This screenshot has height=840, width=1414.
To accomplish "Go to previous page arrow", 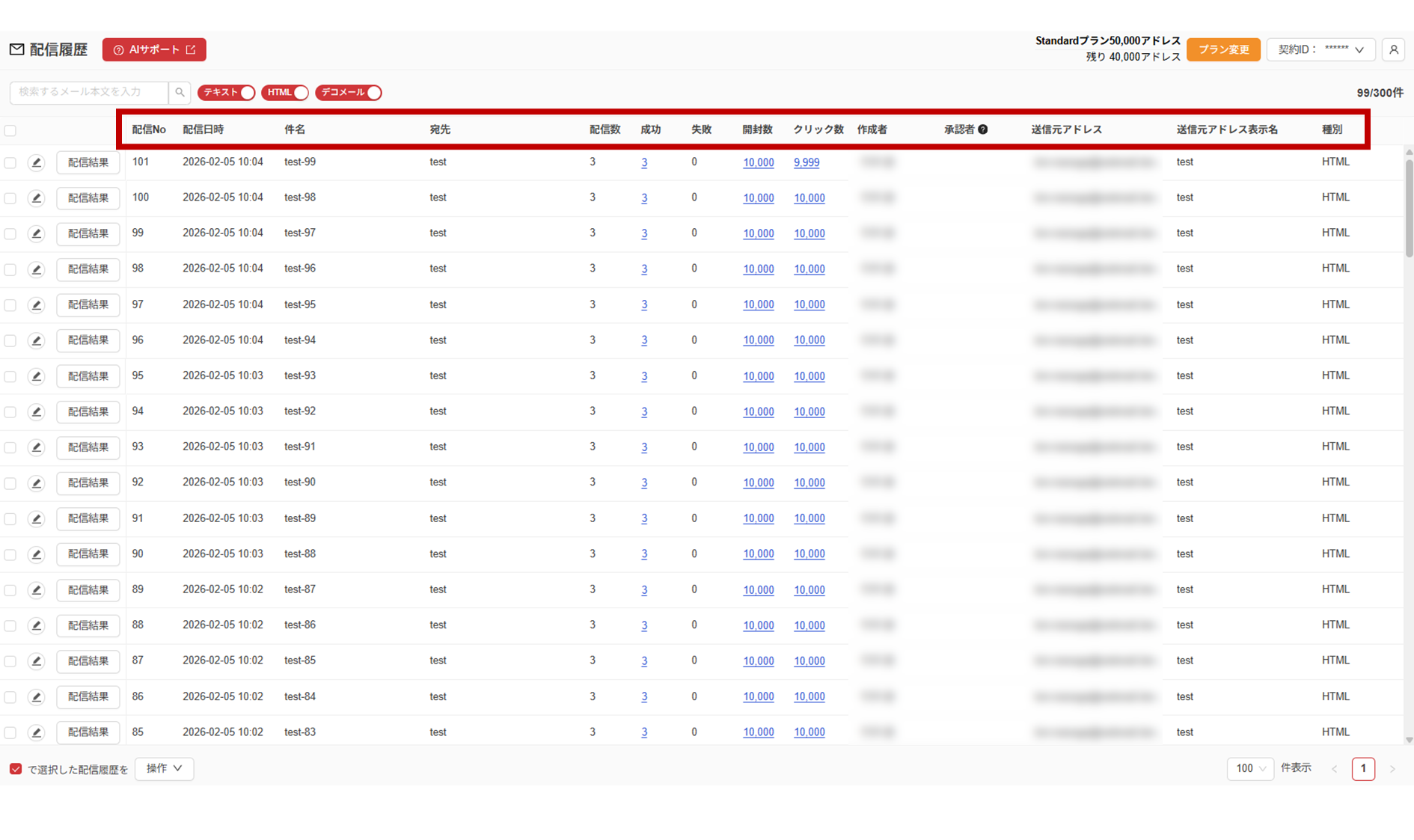I will click(x=1335, y=769).
